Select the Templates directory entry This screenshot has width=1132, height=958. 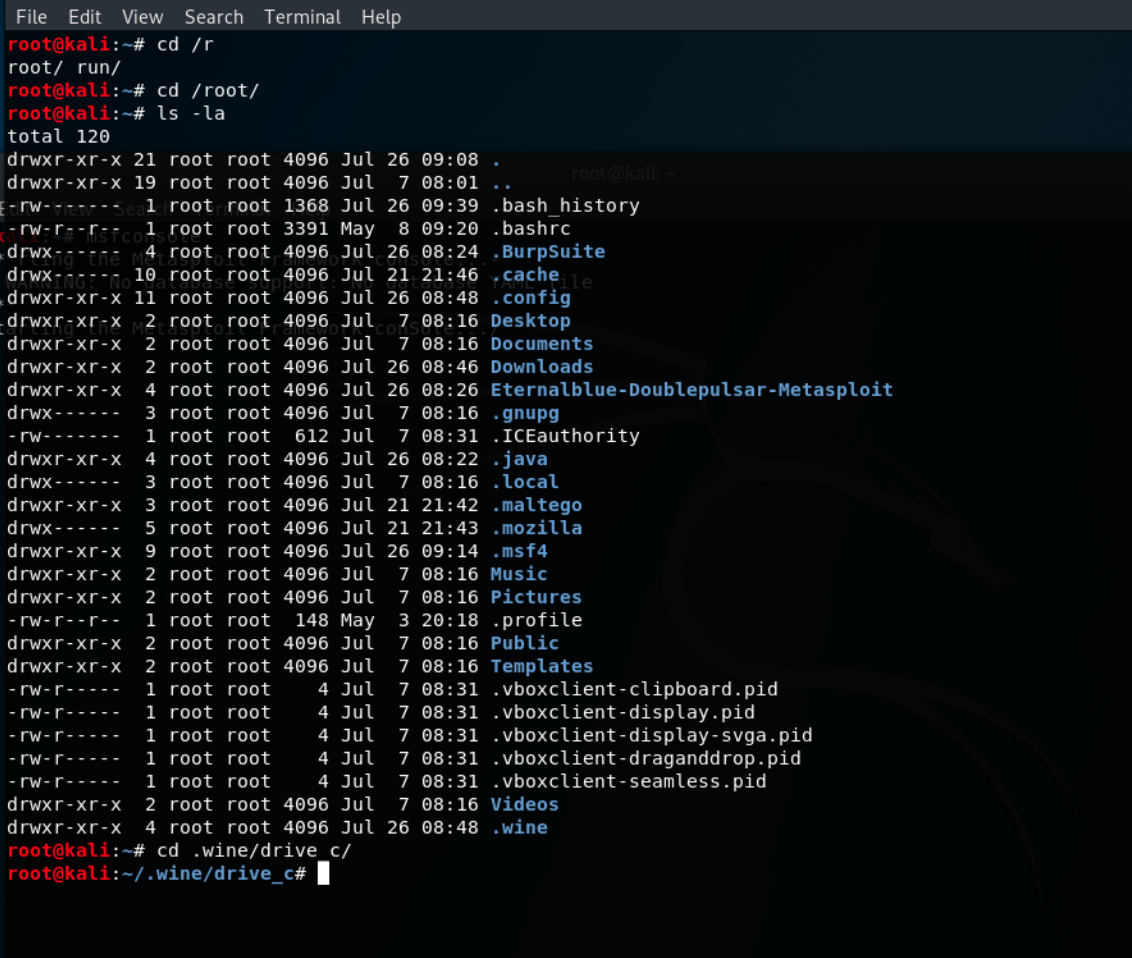click(x=541, y=666)
